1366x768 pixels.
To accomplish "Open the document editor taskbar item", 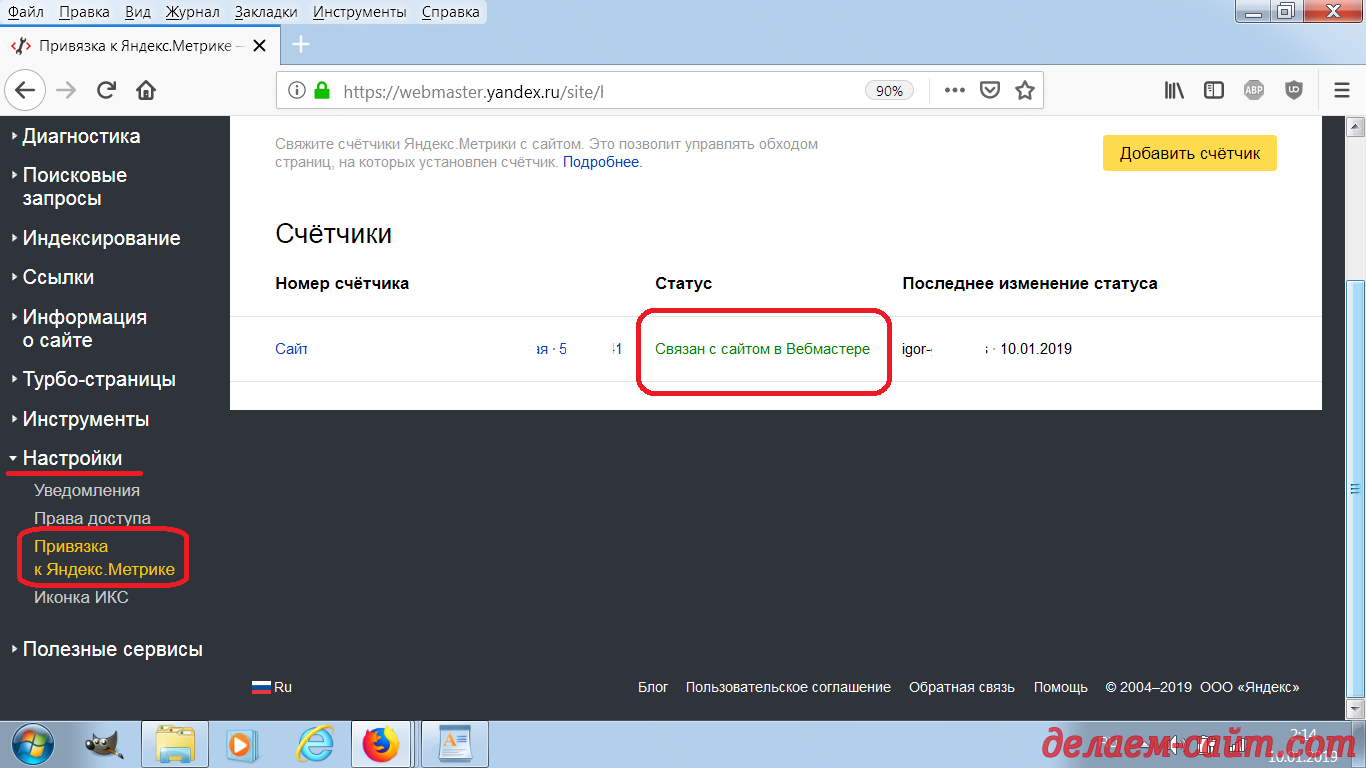I will (x=455, y=744).
